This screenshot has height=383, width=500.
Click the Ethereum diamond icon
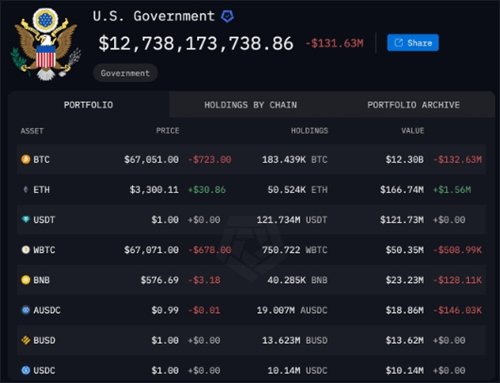click(26, 190)
